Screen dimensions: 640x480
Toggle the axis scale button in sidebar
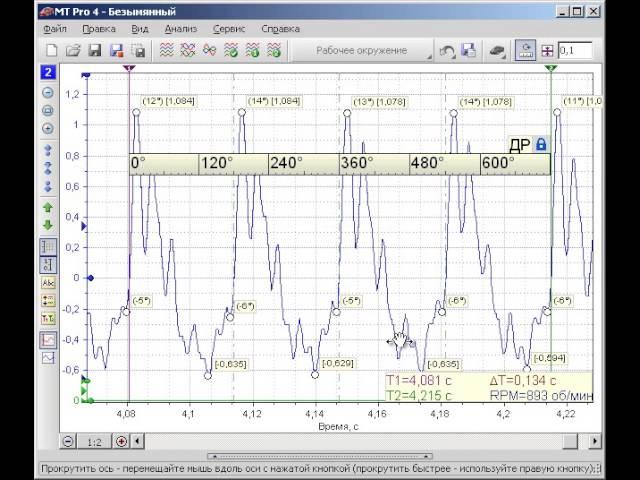[48, 264]
